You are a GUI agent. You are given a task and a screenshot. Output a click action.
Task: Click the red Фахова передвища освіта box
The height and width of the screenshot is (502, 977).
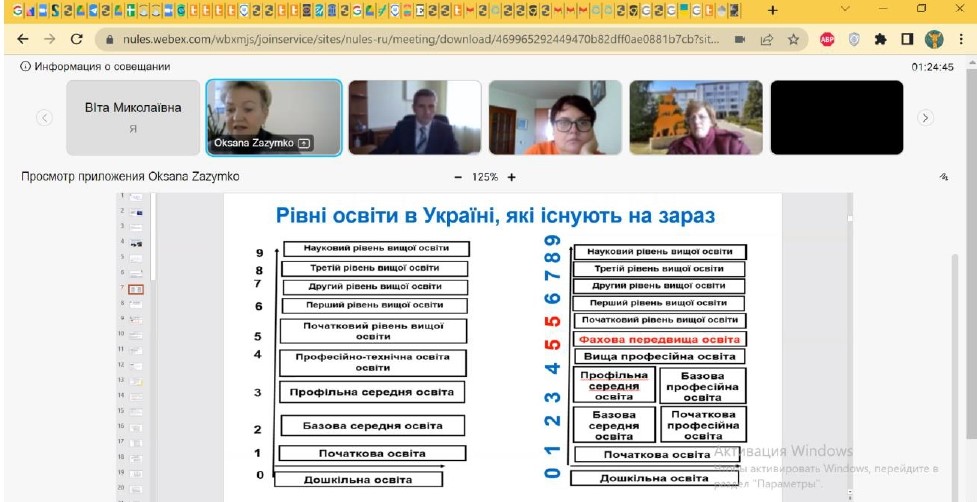(x=659, y=339)
